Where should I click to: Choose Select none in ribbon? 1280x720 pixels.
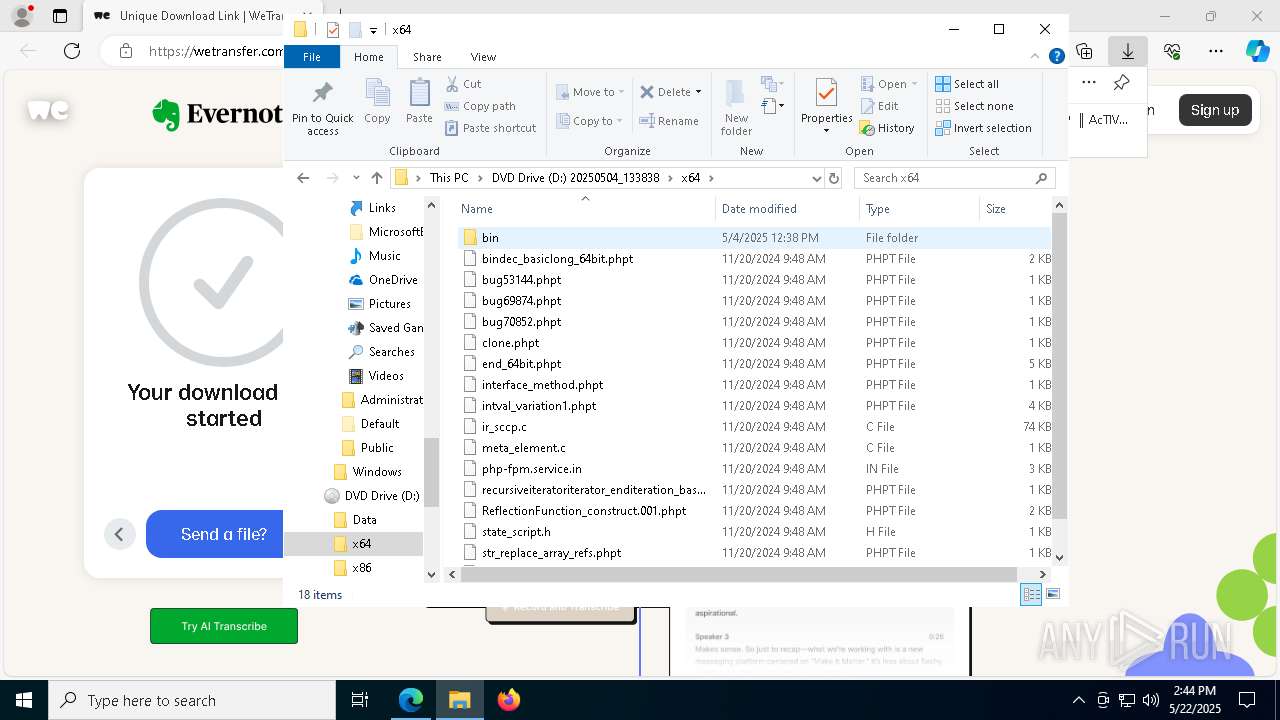coord(974,106)
